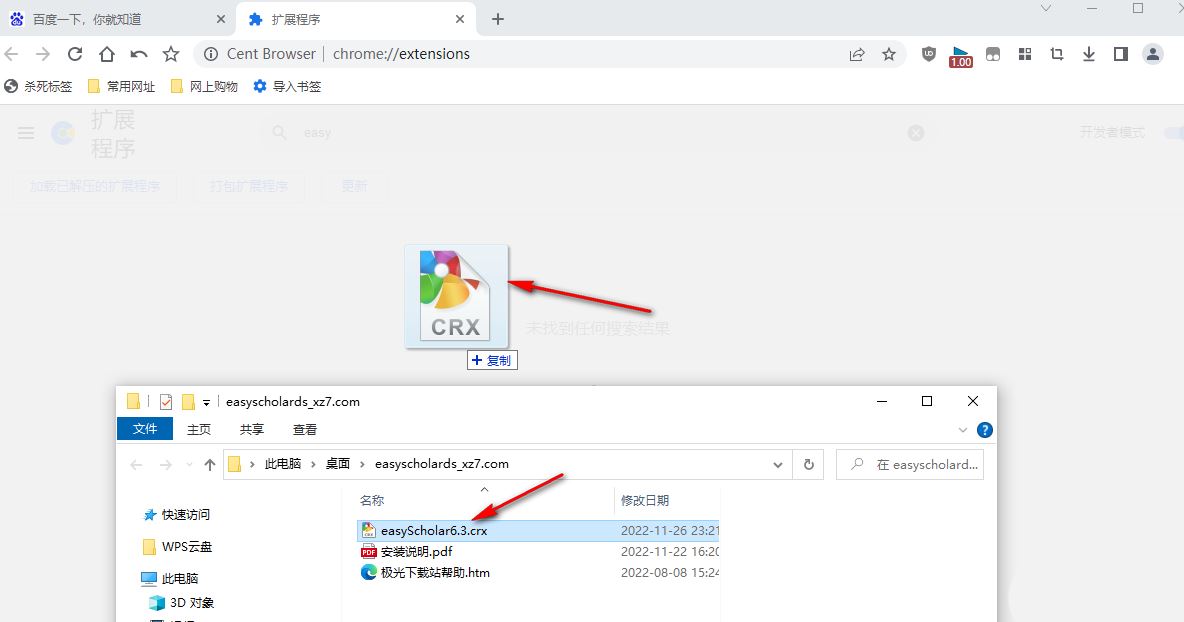Image resolution: width=1184 pixels, height=622 pixels.
Task: Click the browser back arrow
Action: [11, 54]
